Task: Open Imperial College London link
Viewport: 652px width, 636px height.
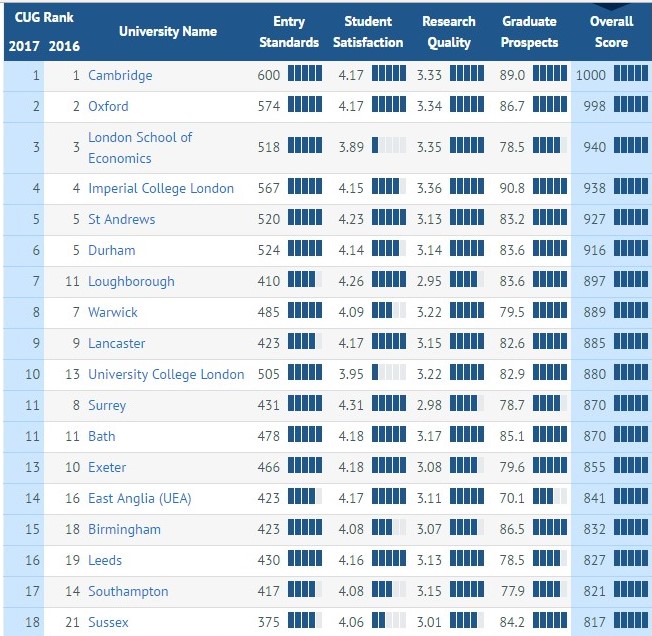Action: (x=161, y=188)
